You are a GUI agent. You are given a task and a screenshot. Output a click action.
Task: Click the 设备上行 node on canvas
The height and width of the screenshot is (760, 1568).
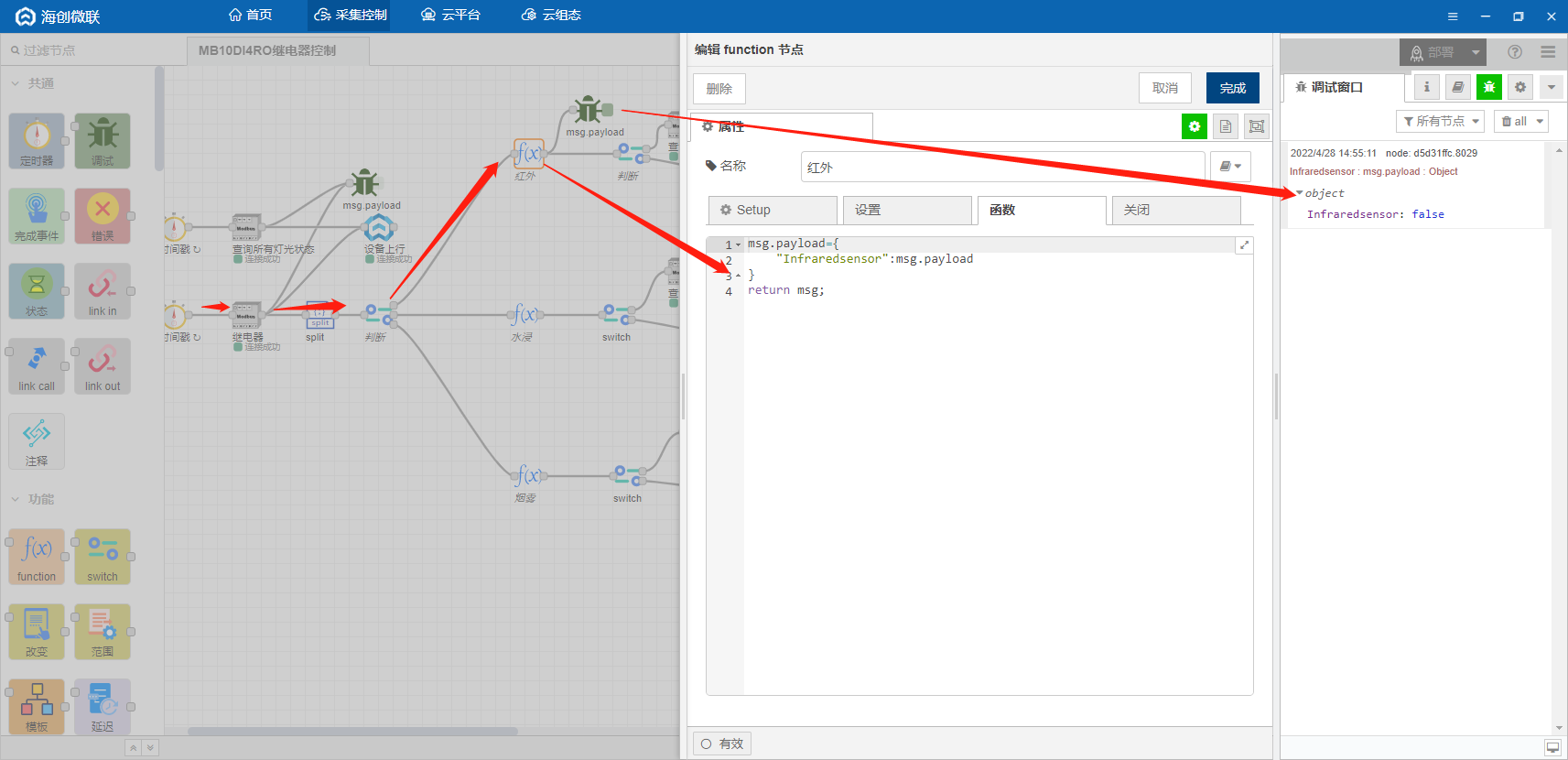point(379,228)
